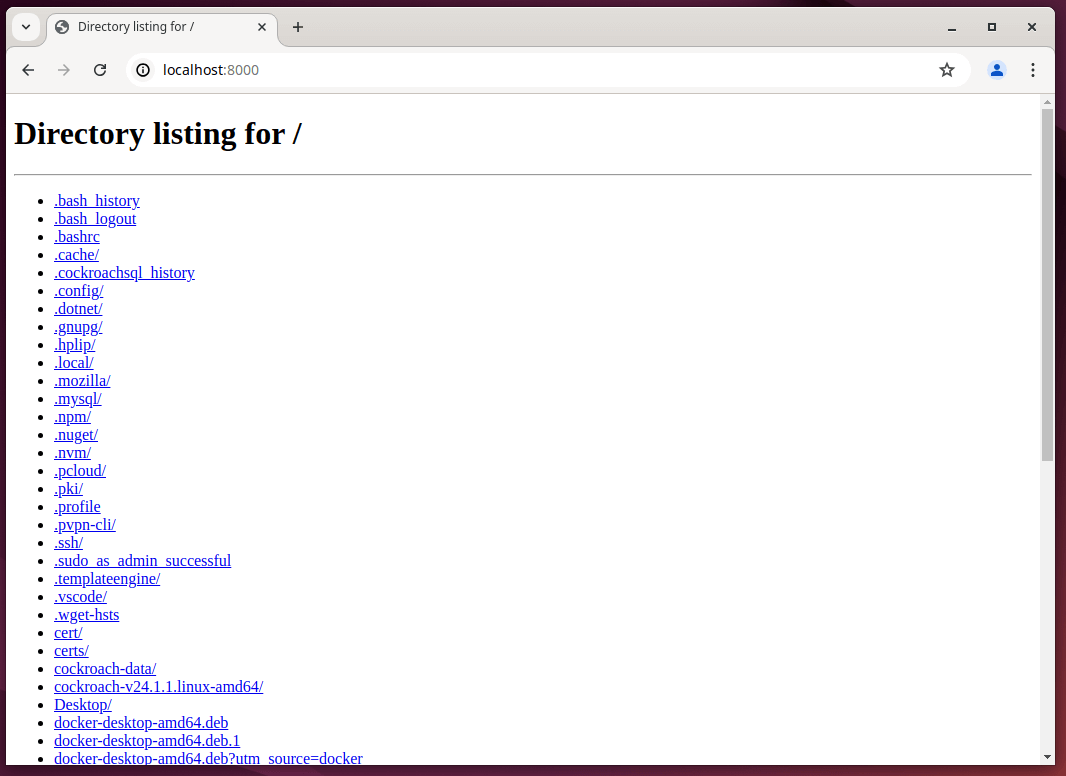Bookmark this page with the star
Image resolution: width=1066 pixels, height=776 pixels.
tap(947, 70)
